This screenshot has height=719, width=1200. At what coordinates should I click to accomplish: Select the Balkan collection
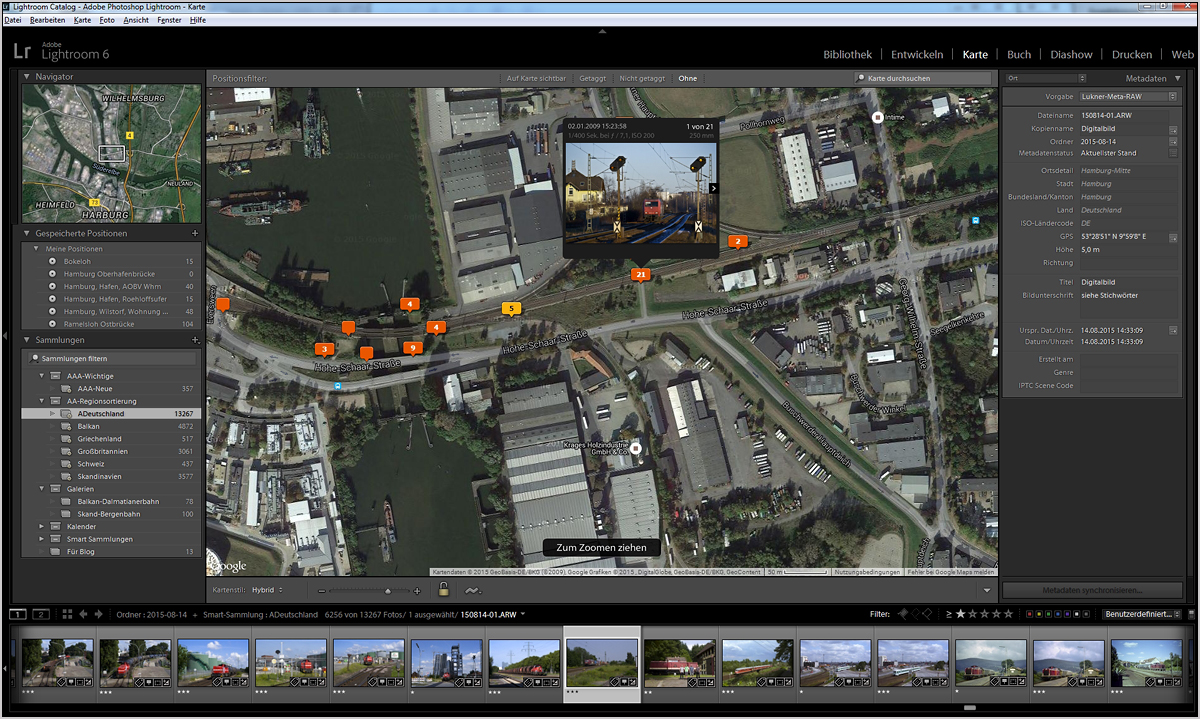pos(111,426)
